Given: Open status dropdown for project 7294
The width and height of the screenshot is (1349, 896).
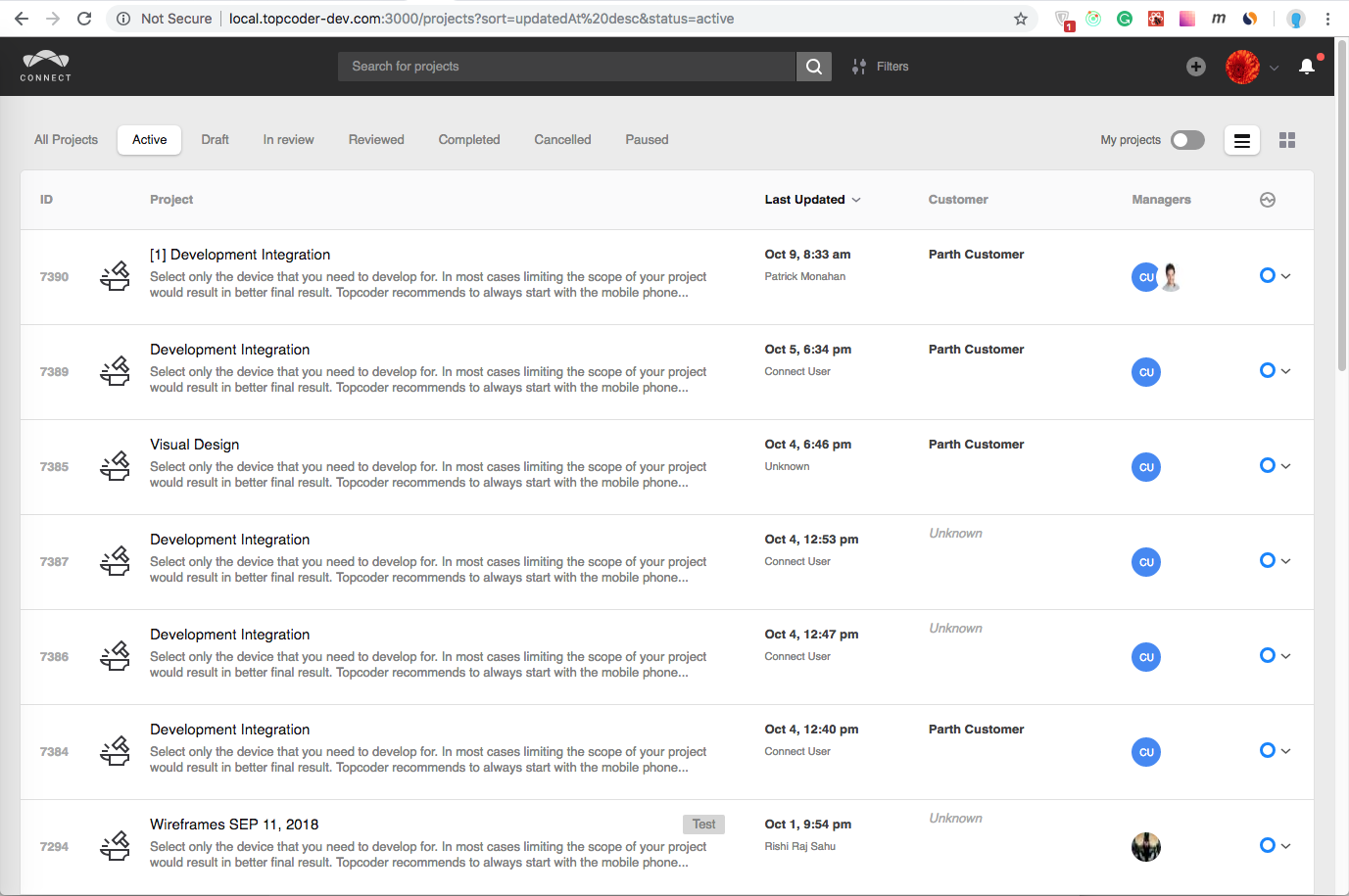Looking at the screenshot, I should pyautogui.click(x=1275, y=846).
